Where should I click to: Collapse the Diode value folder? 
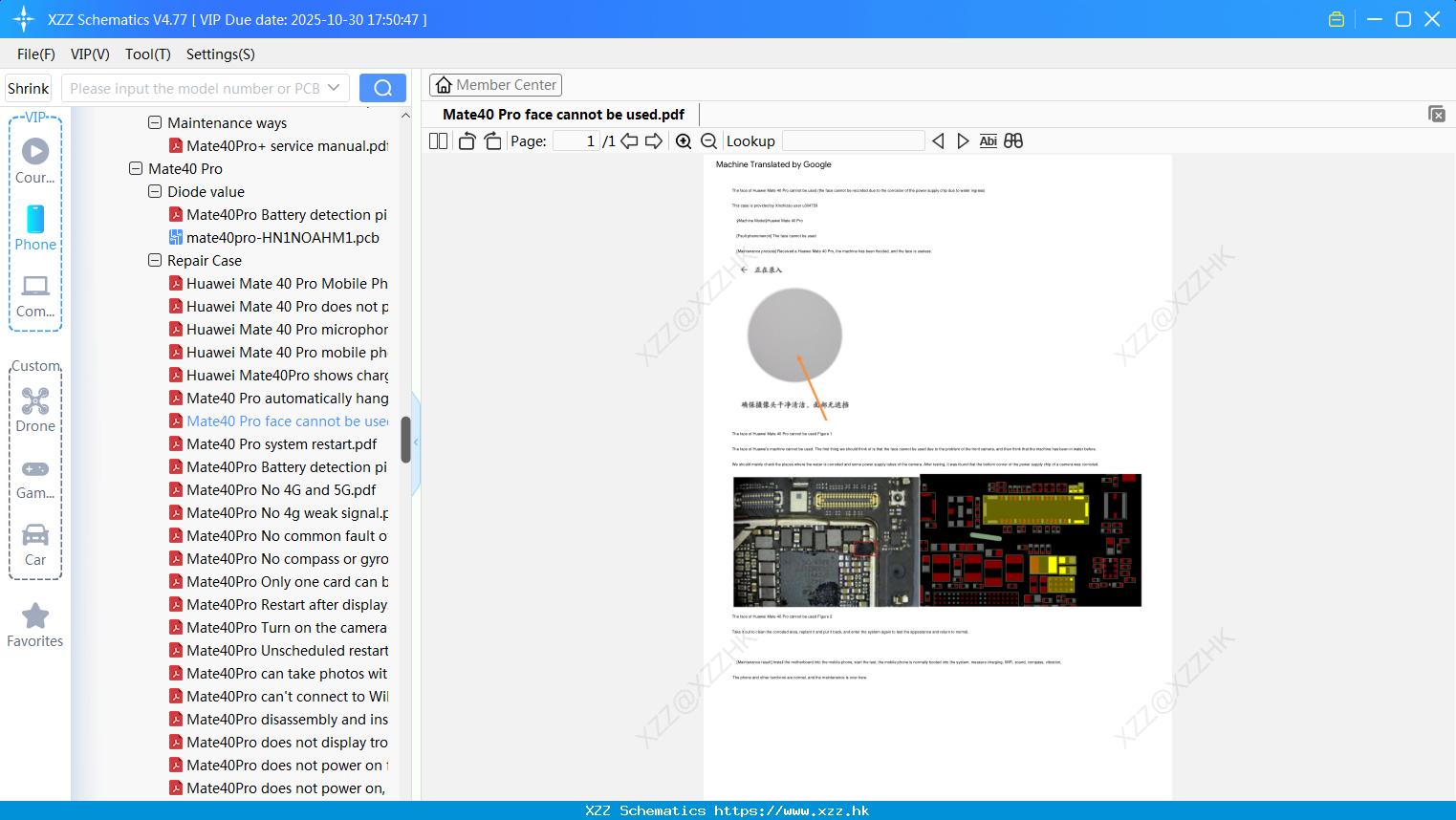click(155, 191)
